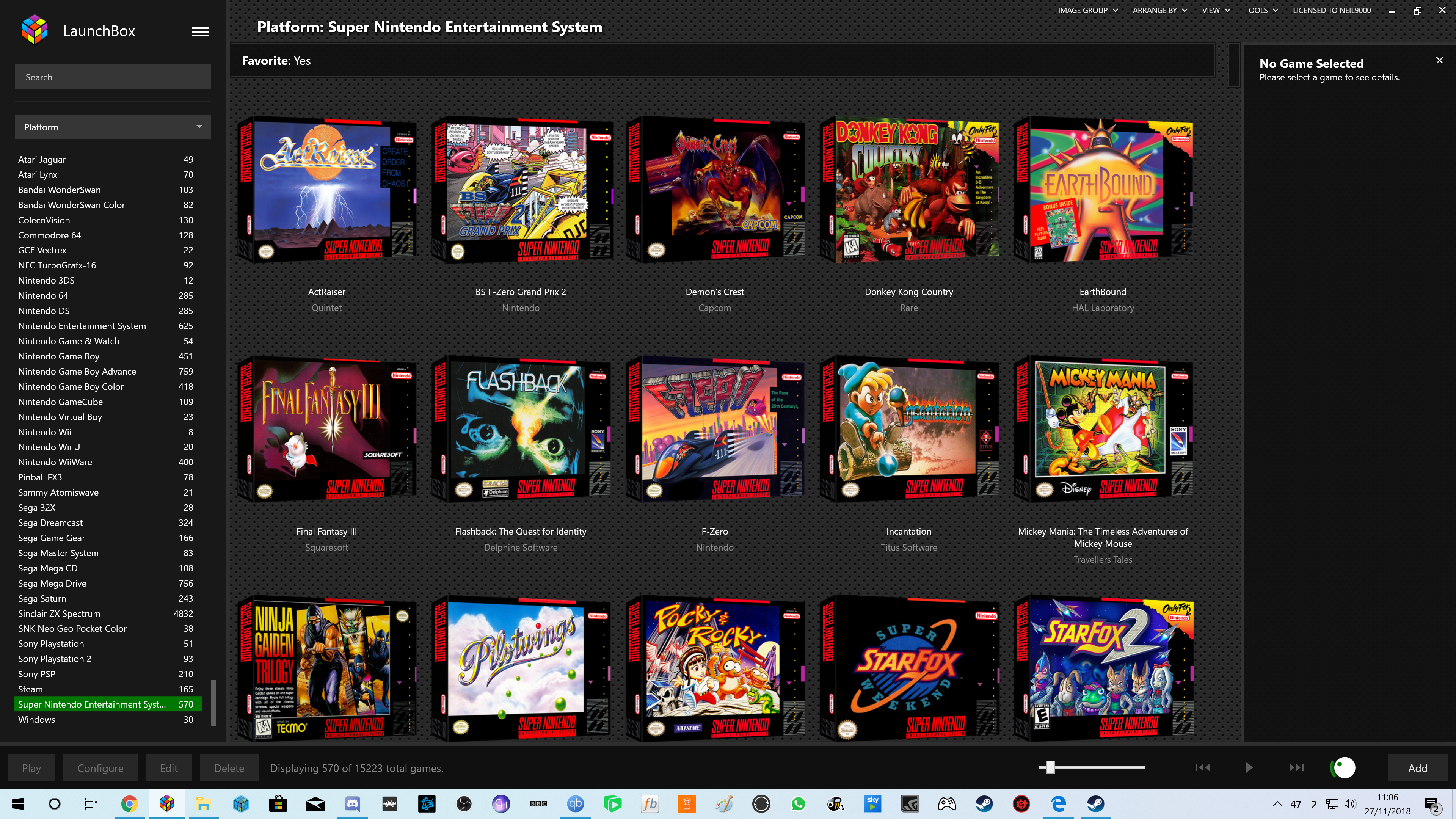Image resolution: width=1456 pixels, height=819 pixels.
Task: Move the box art size slider
Action: pos(1050,767)
